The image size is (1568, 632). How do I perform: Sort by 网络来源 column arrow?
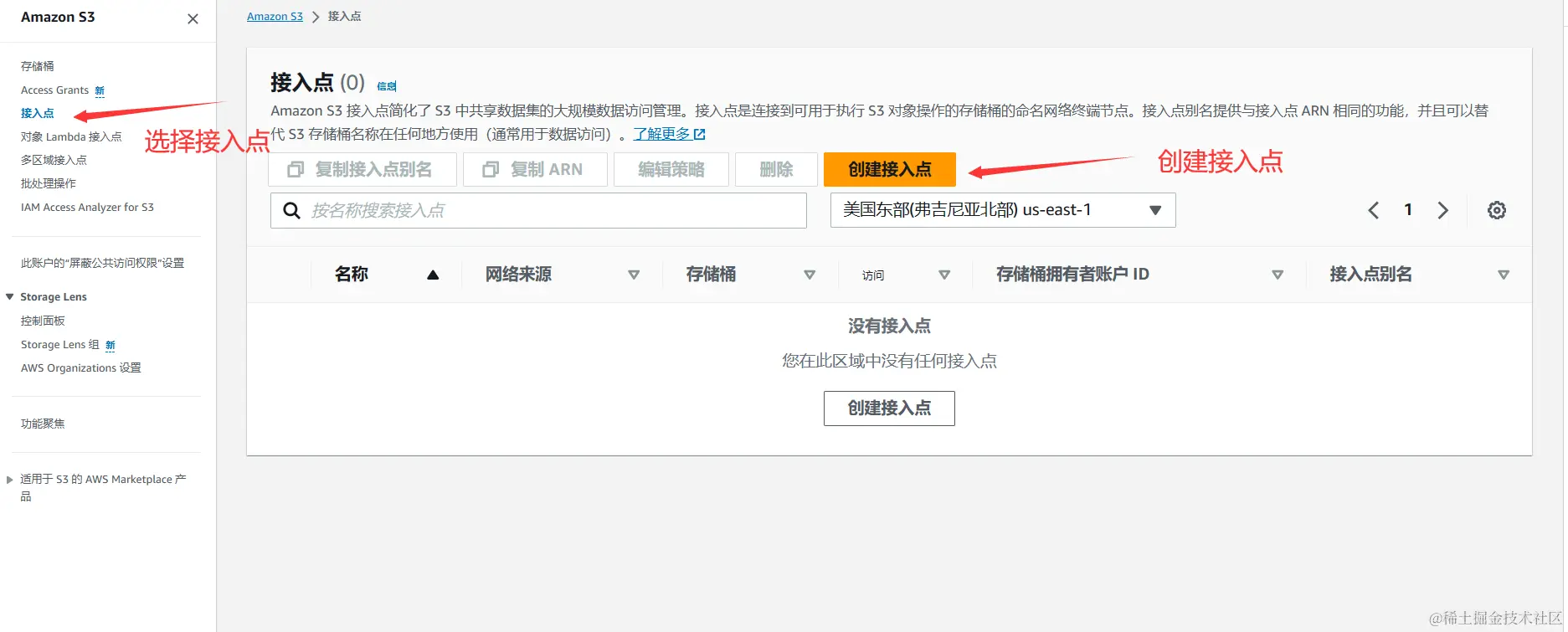click(x=634, y=275)
